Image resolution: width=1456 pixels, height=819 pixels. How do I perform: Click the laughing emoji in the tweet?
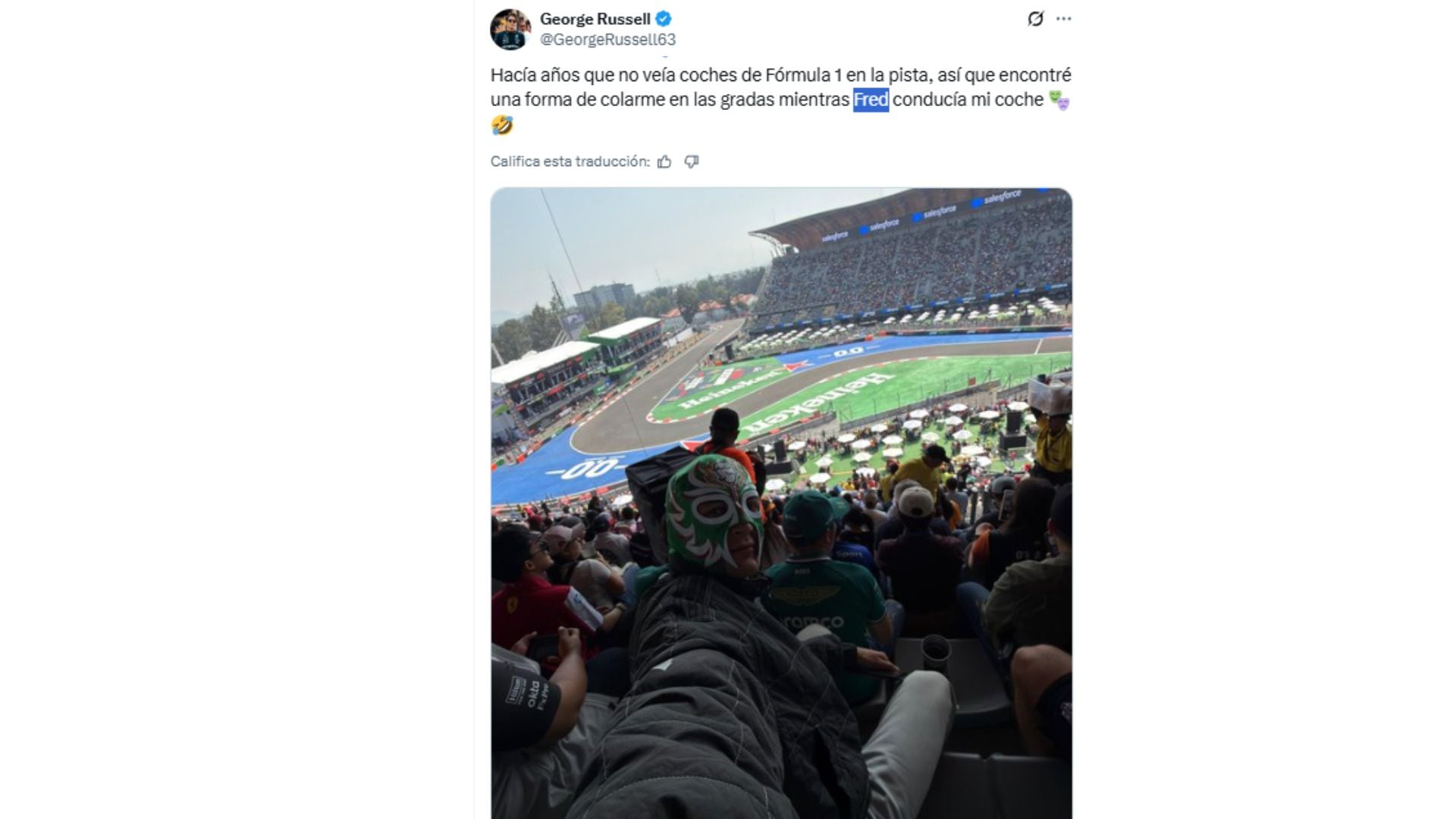502,125
